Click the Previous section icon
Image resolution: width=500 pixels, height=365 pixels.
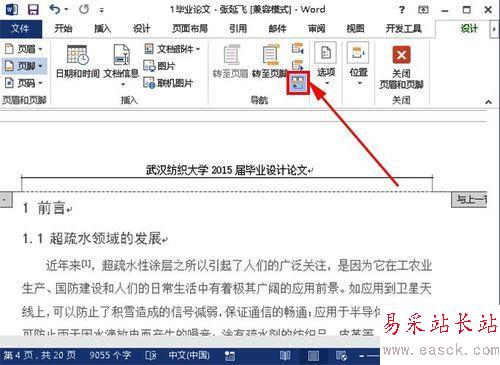(297, 49)
